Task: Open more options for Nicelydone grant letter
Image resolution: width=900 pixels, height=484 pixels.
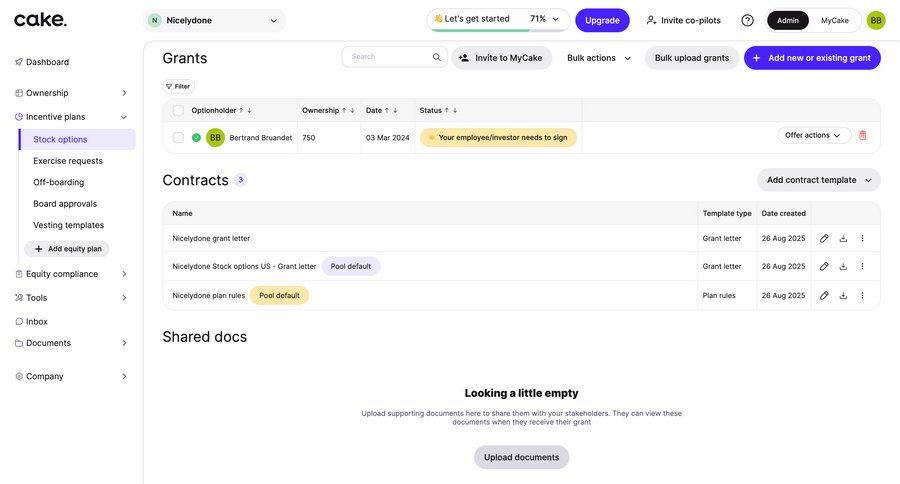Action: pos(862,238)
